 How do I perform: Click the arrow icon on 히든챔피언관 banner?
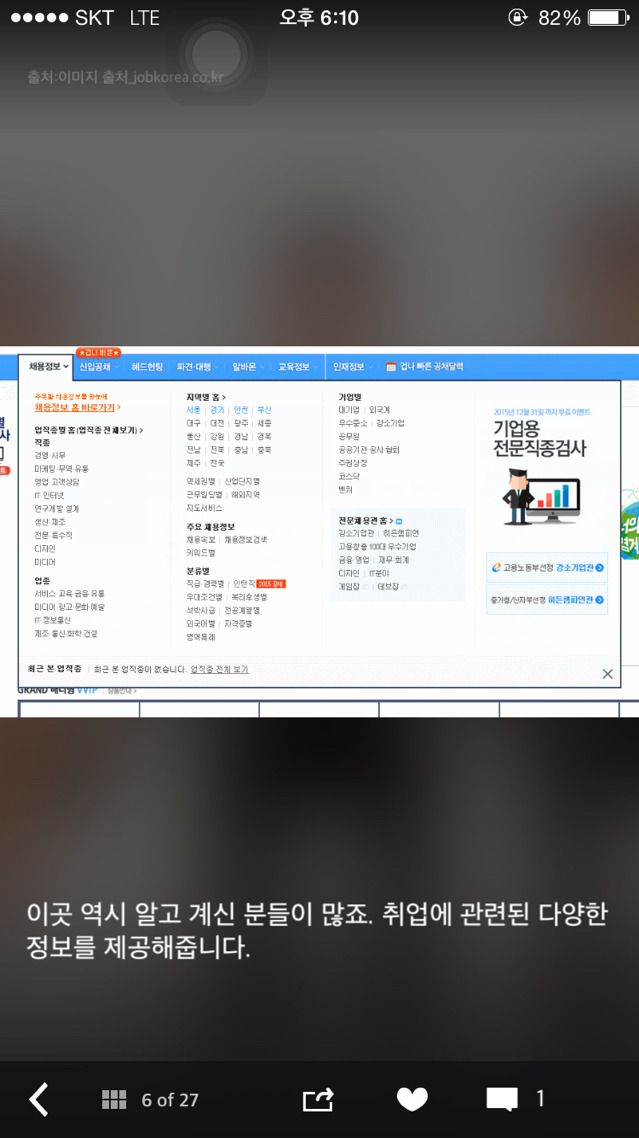pyautogui.click(x=599, y=599)
